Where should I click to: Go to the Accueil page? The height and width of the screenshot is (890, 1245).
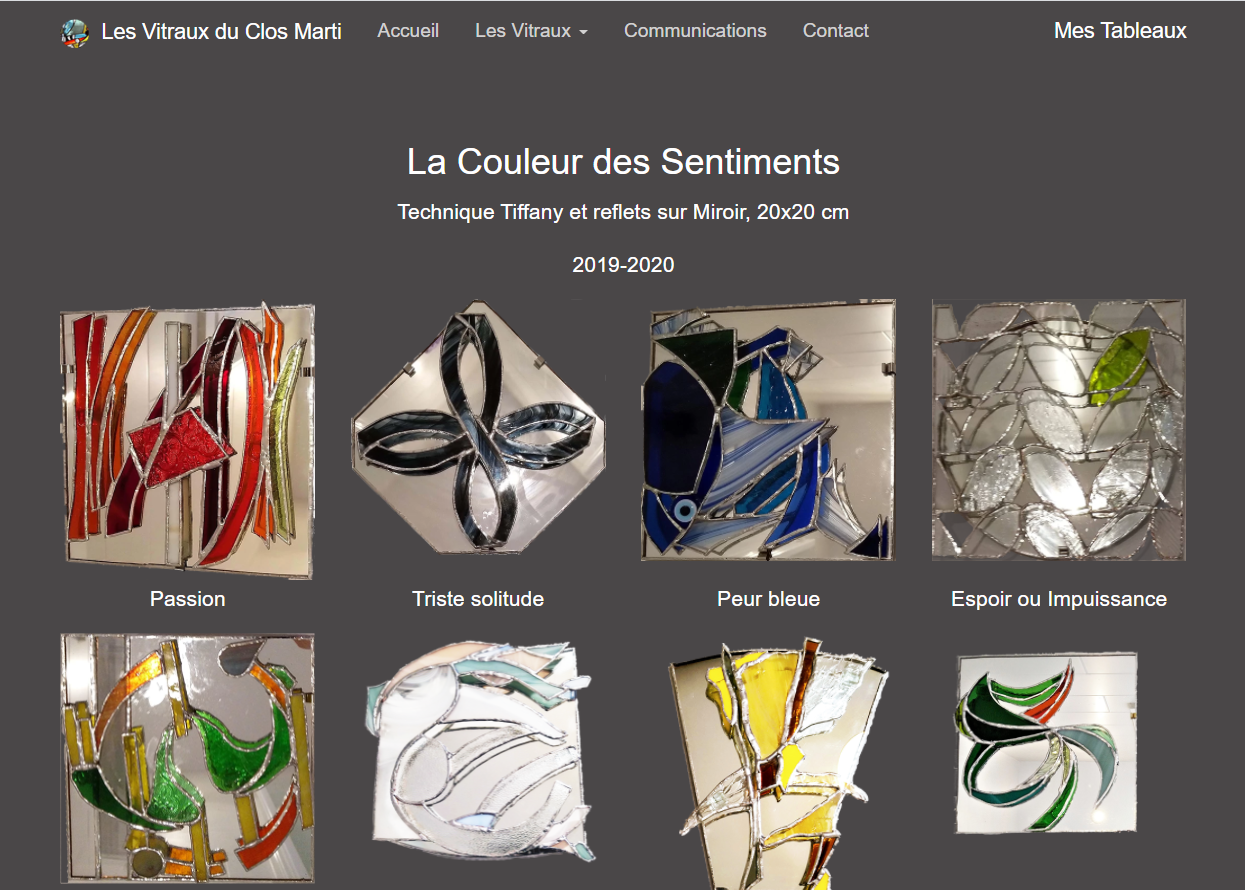[x=408, y=31]
